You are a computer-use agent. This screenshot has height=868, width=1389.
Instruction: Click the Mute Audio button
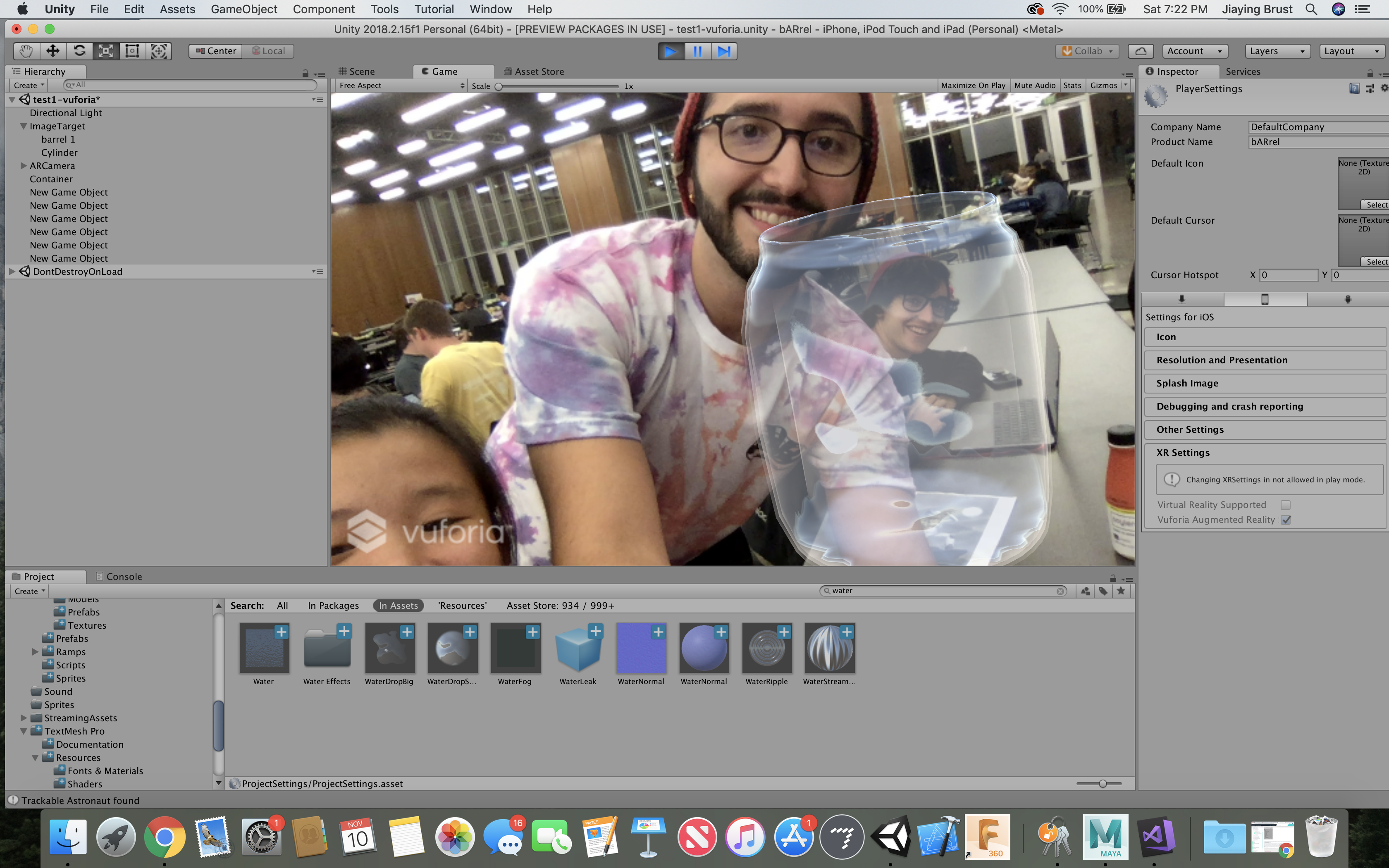point(1034,86)
